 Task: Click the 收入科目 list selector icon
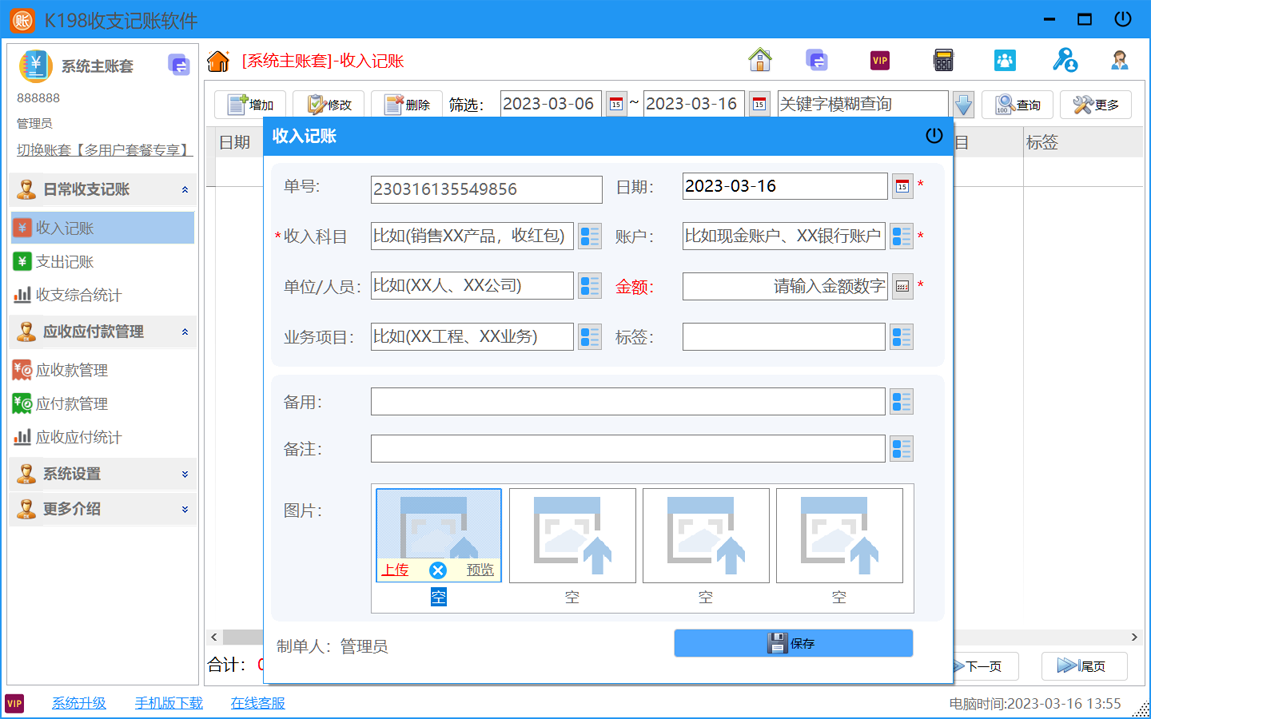click(x=589, y=236)
